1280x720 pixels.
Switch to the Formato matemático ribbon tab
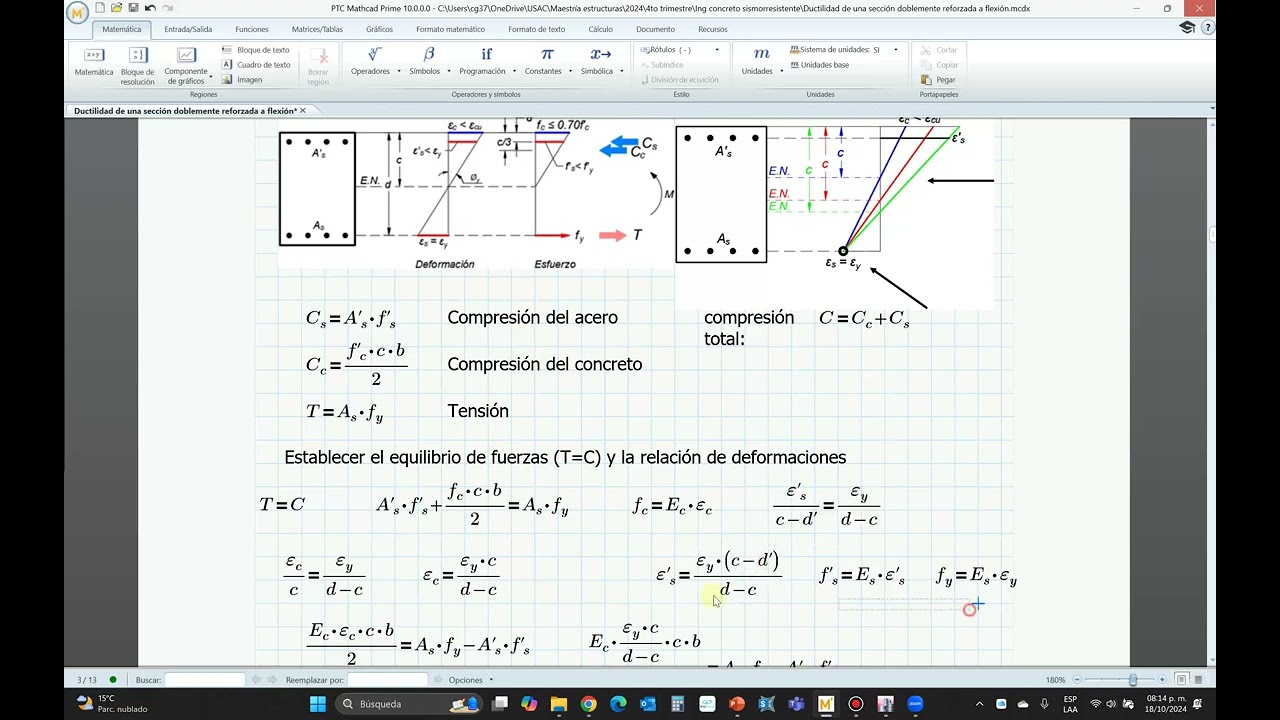pyautogui.click(x=451, y=29)
